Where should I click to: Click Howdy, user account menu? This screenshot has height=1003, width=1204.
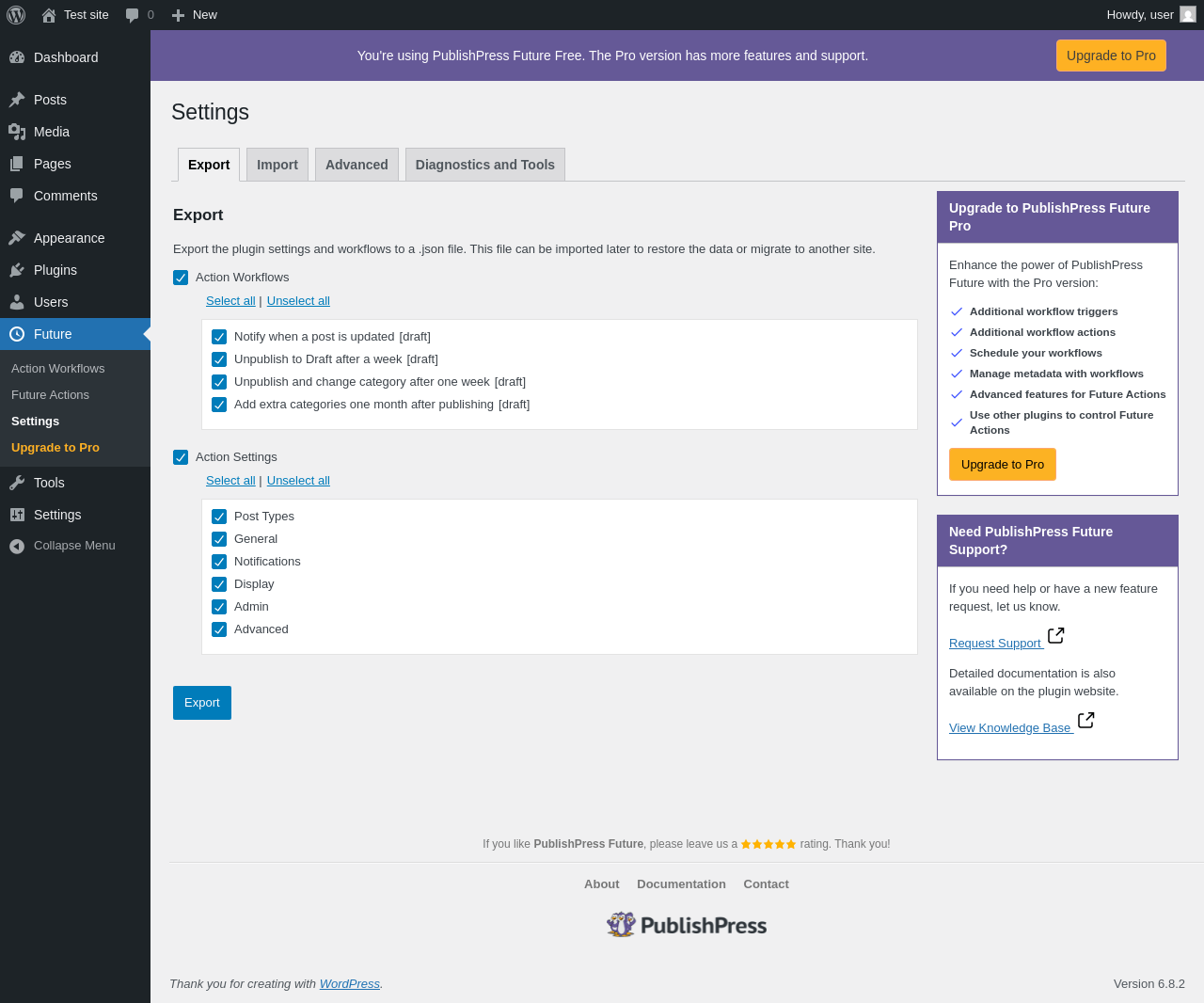point(1151,15)
